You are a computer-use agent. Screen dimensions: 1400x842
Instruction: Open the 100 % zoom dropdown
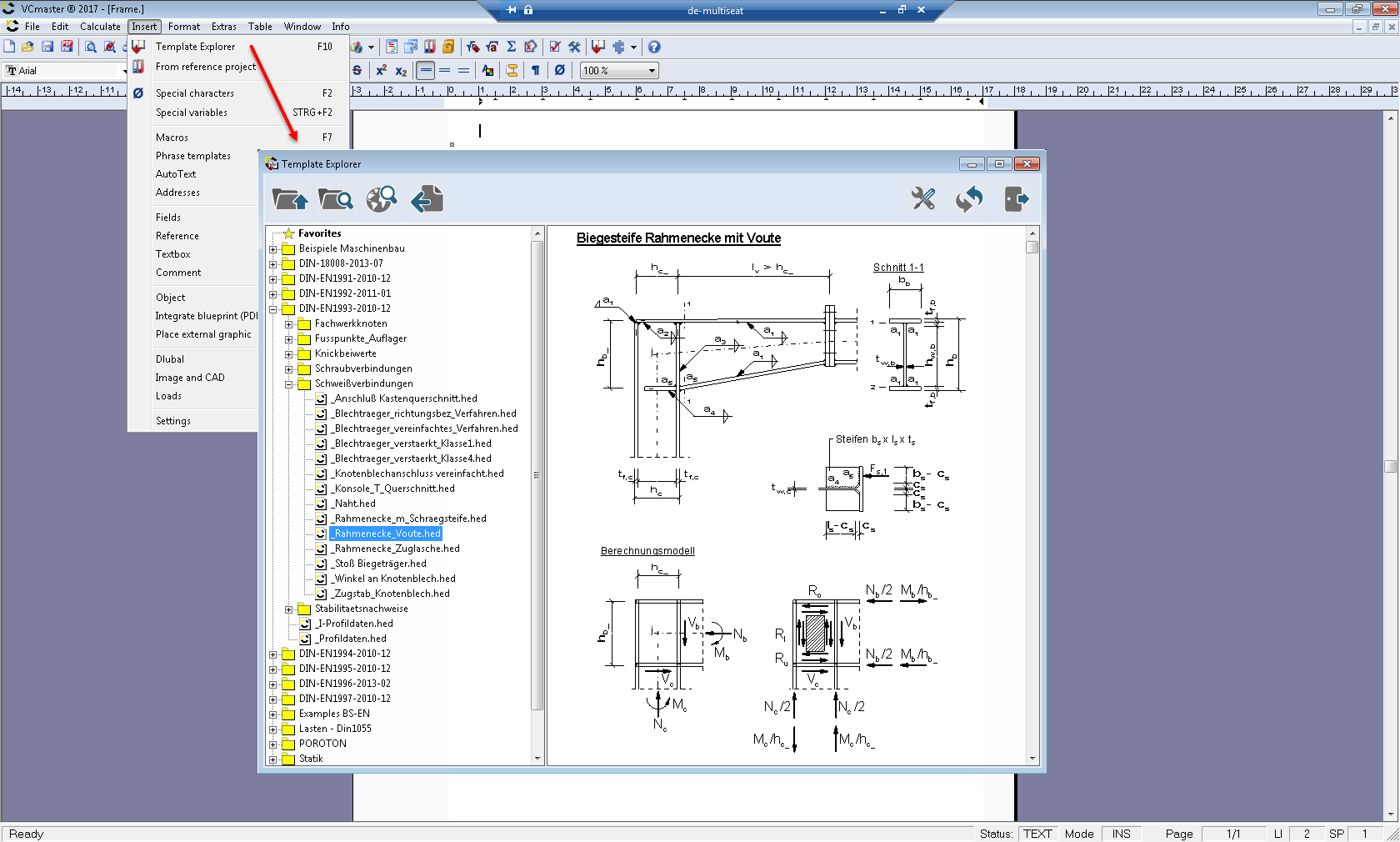652,71
